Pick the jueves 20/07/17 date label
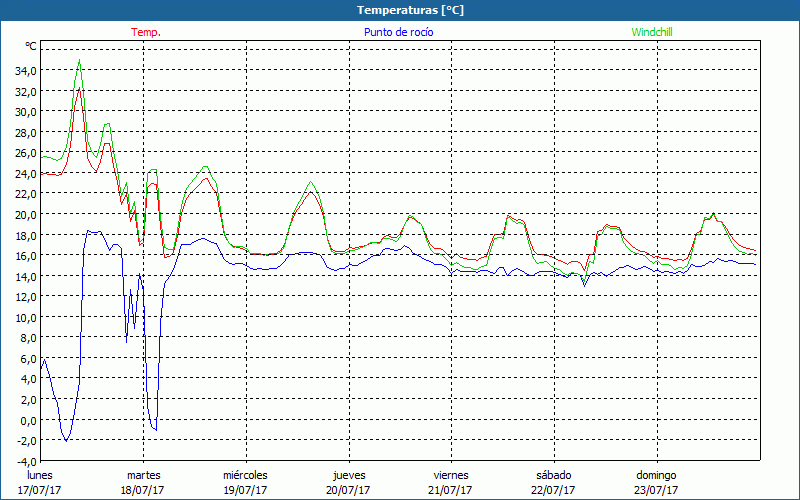This screenshot has width=800, height=500. [348, 482]
